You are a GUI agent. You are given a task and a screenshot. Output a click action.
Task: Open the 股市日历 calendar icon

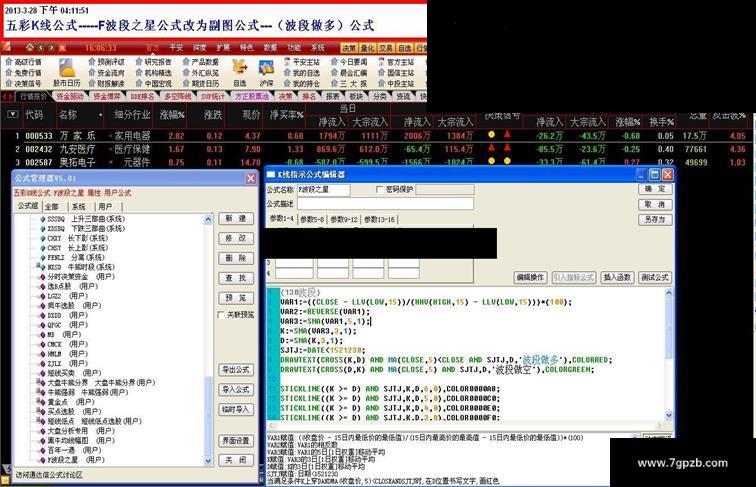(x=67, y=68)
